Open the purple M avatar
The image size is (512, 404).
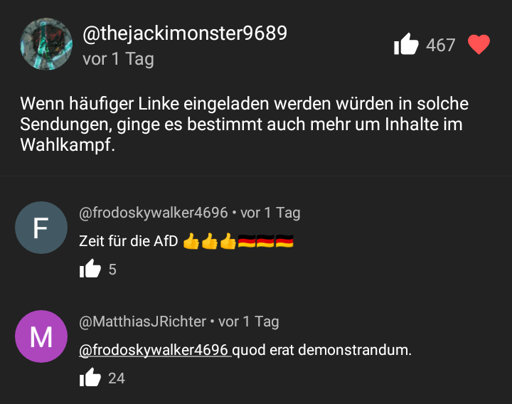[x=41, y=336]
